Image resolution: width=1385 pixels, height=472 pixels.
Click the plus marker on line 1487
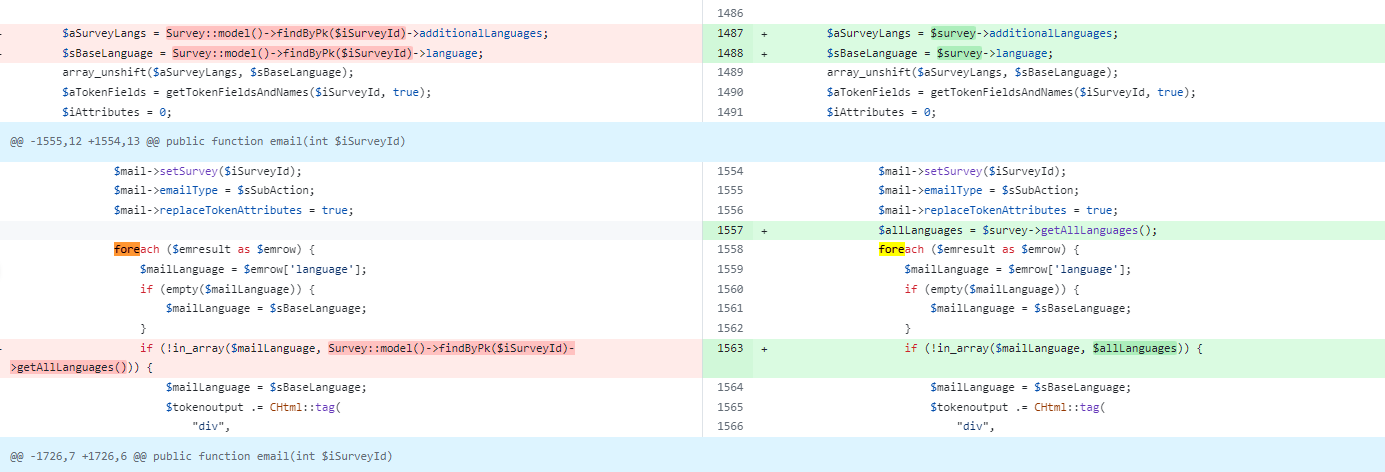click(x=765, y=33)
